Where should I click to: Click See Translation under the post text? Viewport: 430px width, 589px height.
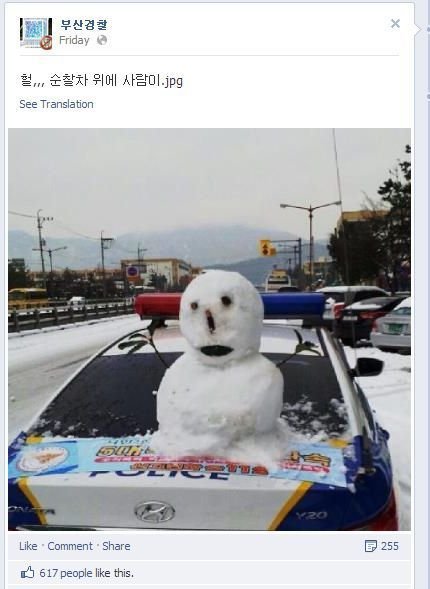56,104
